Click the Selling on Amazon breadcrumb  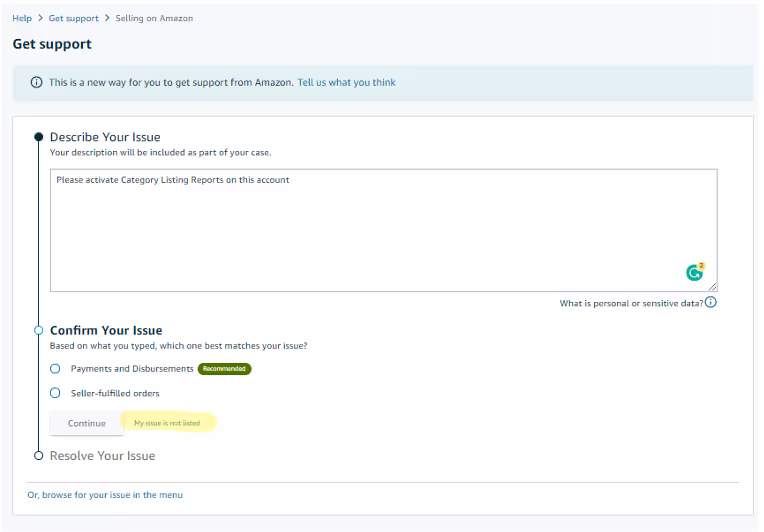154,18
